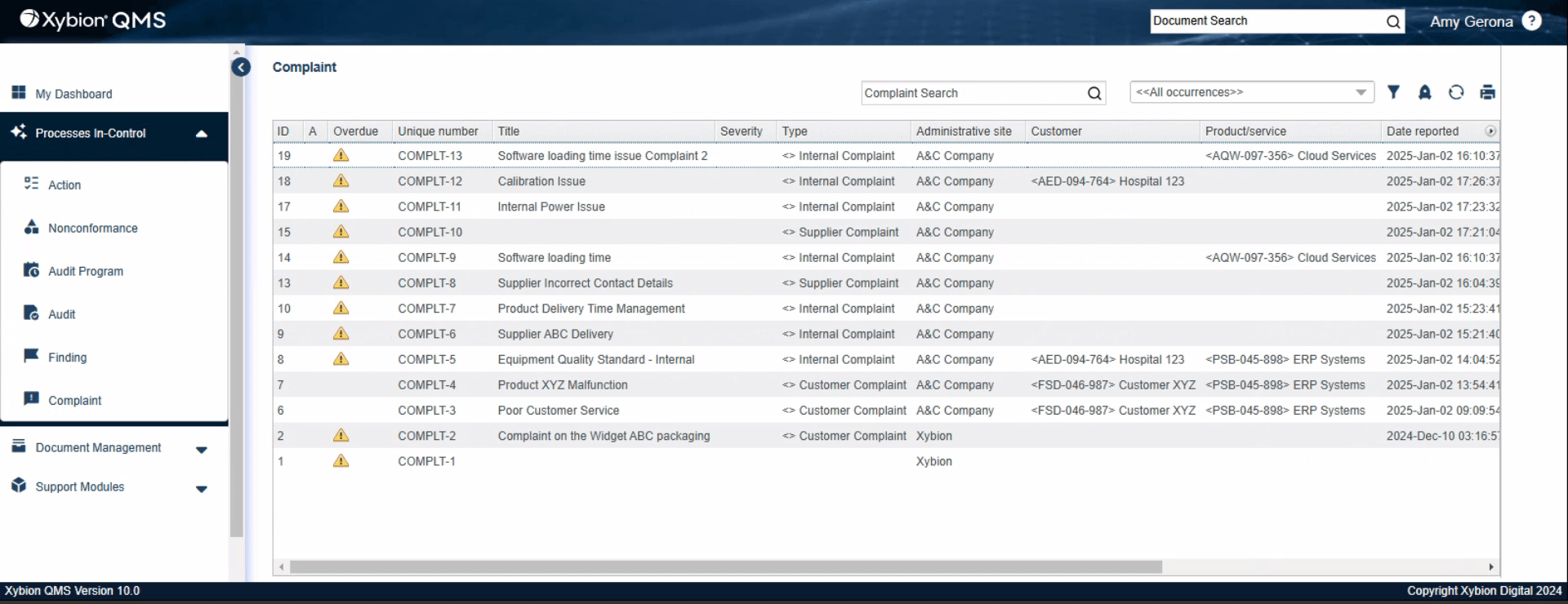Viewport: 1568px width, 604px height.
Task: Open the column options button beside Date reported
Action: (1490, 131)
